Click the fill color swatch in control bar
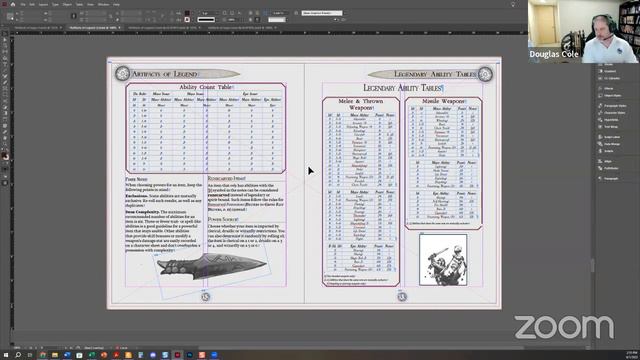Viewport: 640px width, 360px height. [x=187, y=13]
